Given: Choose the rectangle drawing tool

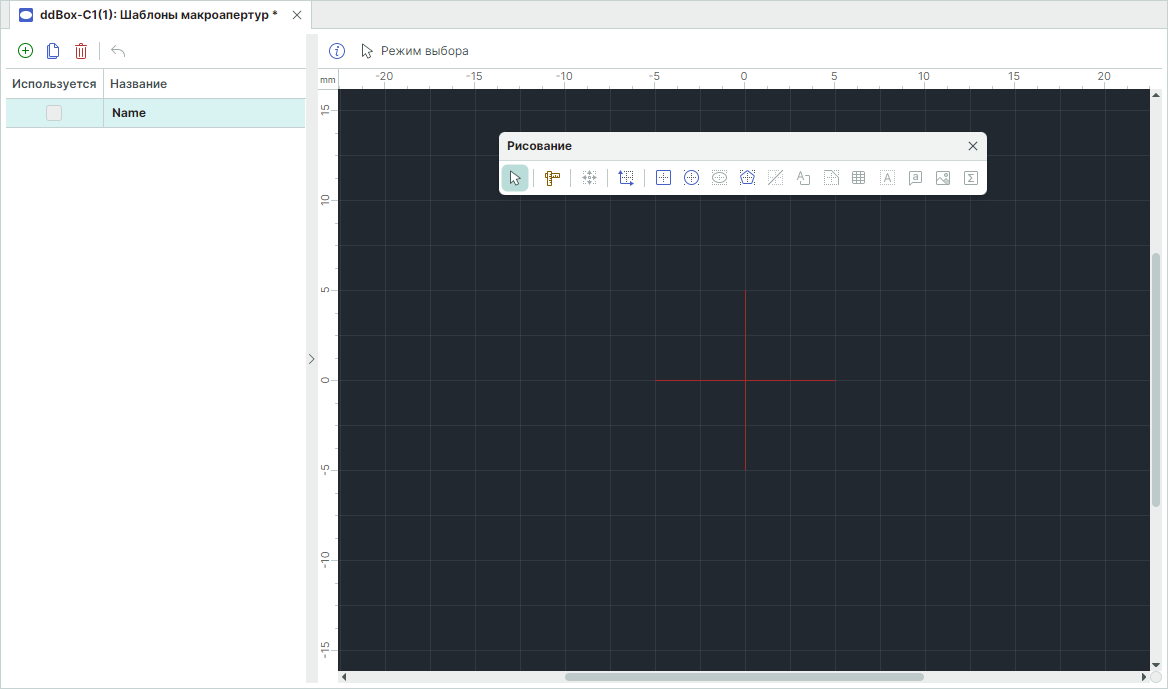Looking at the screenshot, I should pyautogui.click(x=663, y=178).
